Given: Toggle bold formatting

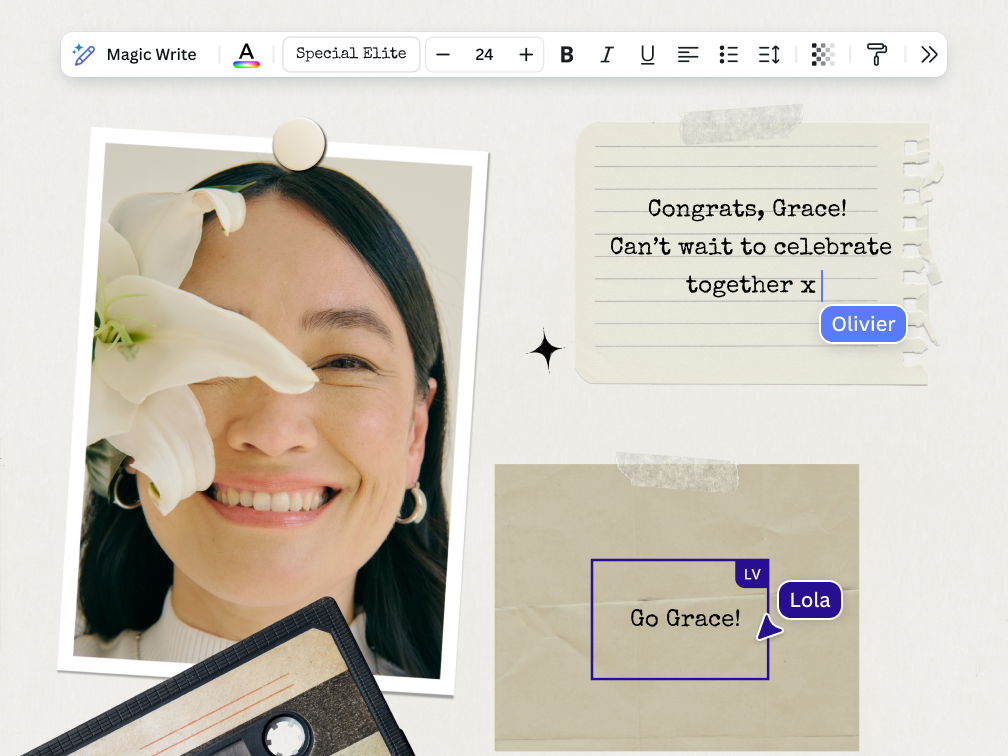Looking at the screenshot, I should coord(567,54).
